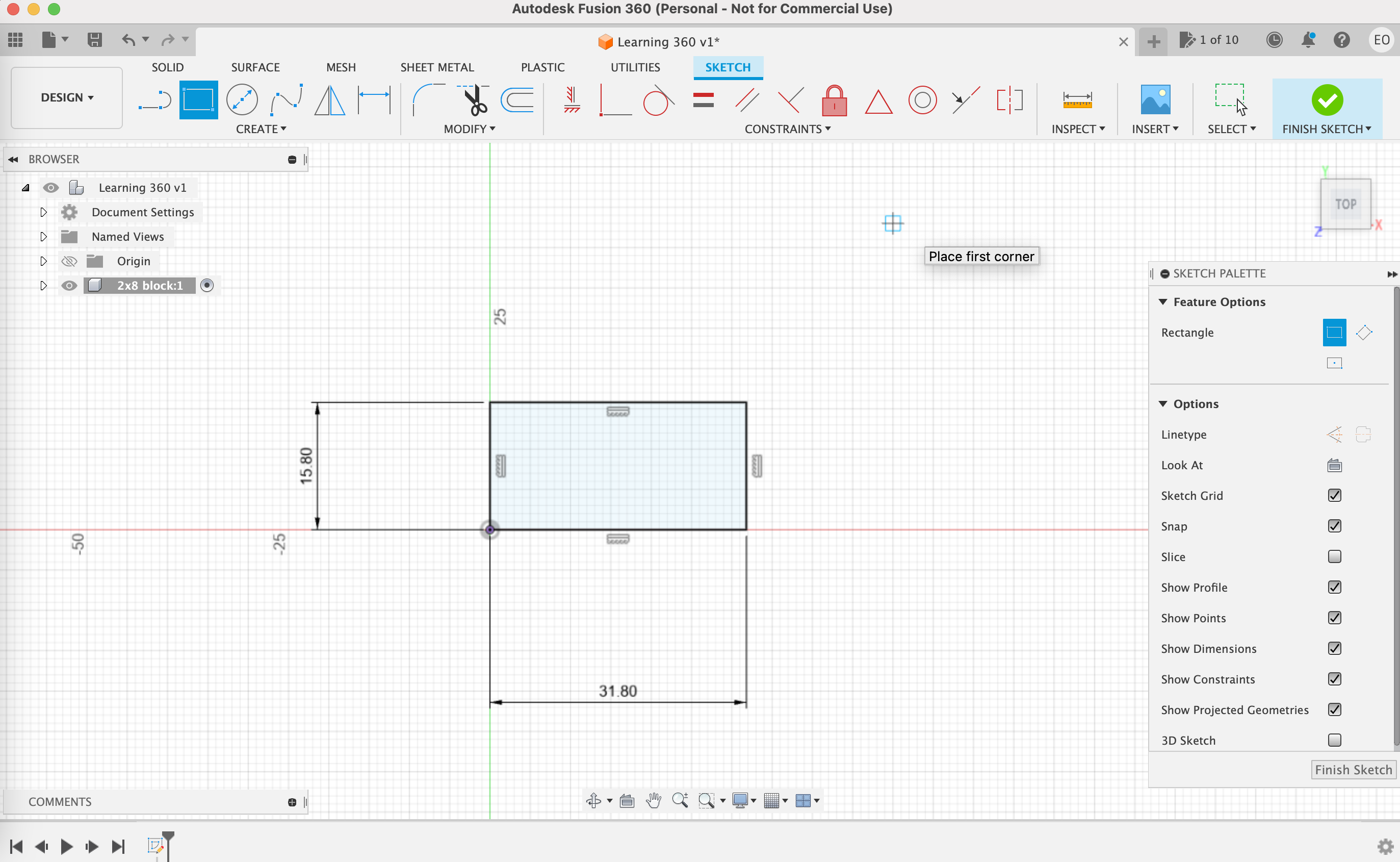Choose Center Rectangle in Sketch Palette

pyautogui.click(x=1334, y=363)
